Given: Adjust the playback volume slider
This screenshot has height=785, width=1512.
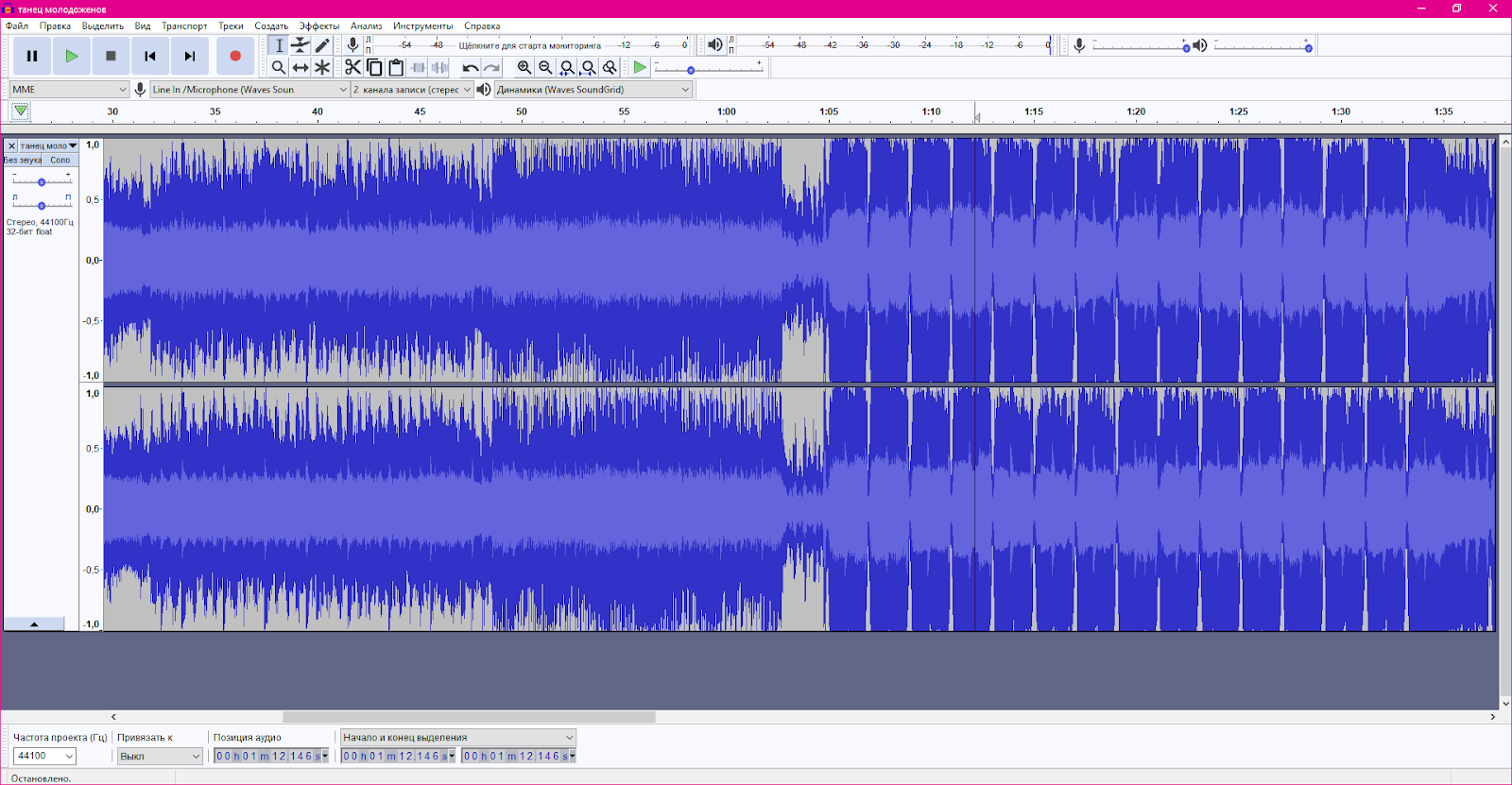Looking at the screenshot, I should click(1263, 45).
